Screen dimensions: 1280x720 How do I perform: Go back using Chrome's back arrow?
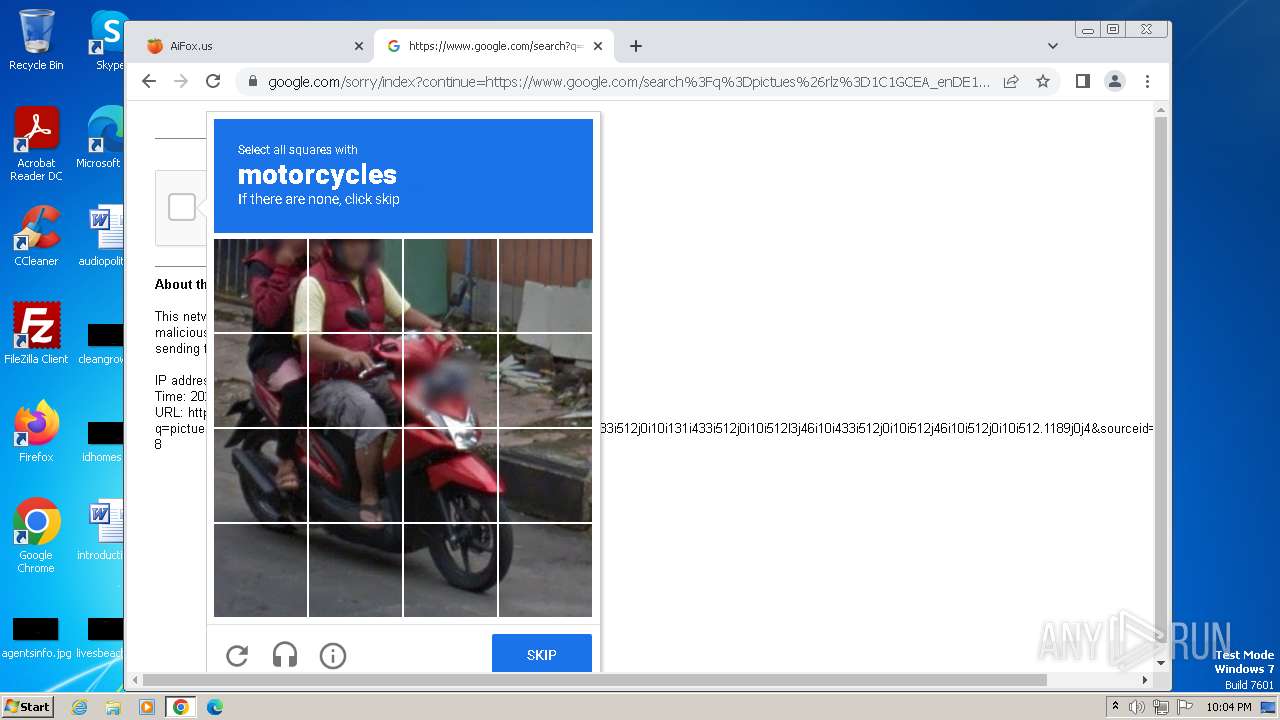click(149, 81)
